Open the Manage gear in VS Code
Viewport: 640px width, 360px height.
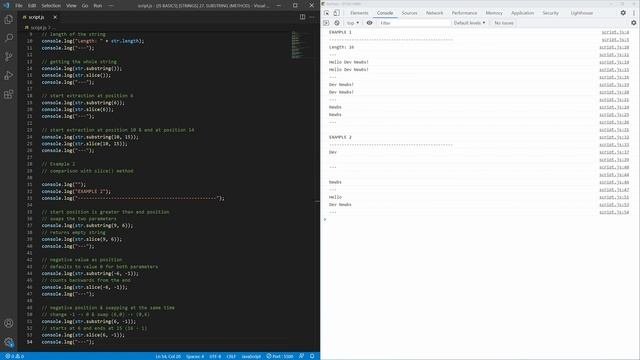click(x=9, y=342)
